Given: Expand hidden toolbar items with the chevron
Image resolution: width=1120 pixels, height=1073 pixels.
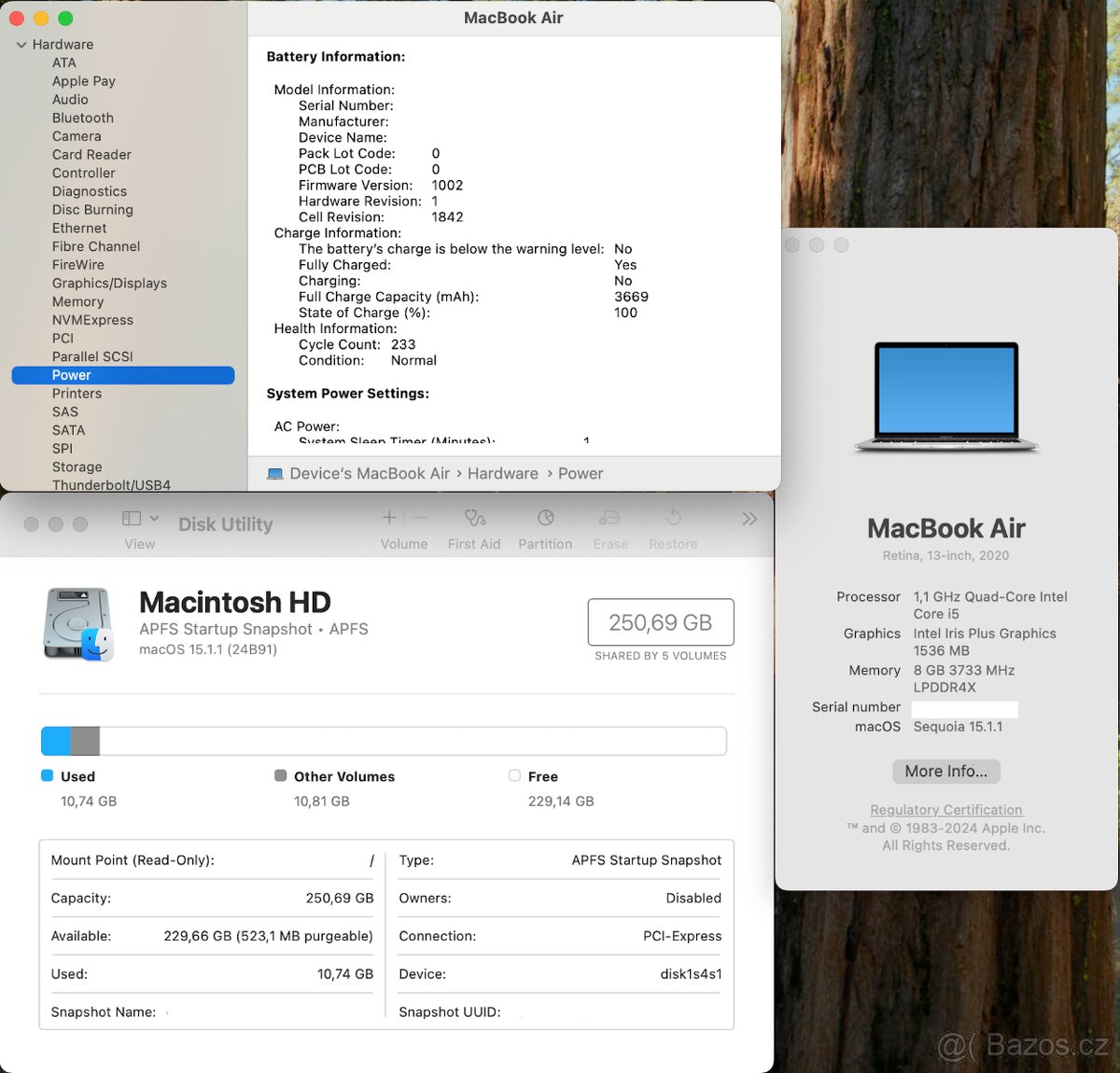Looking at the screenshot, I should pyautogui.click(x=748, y=517).
